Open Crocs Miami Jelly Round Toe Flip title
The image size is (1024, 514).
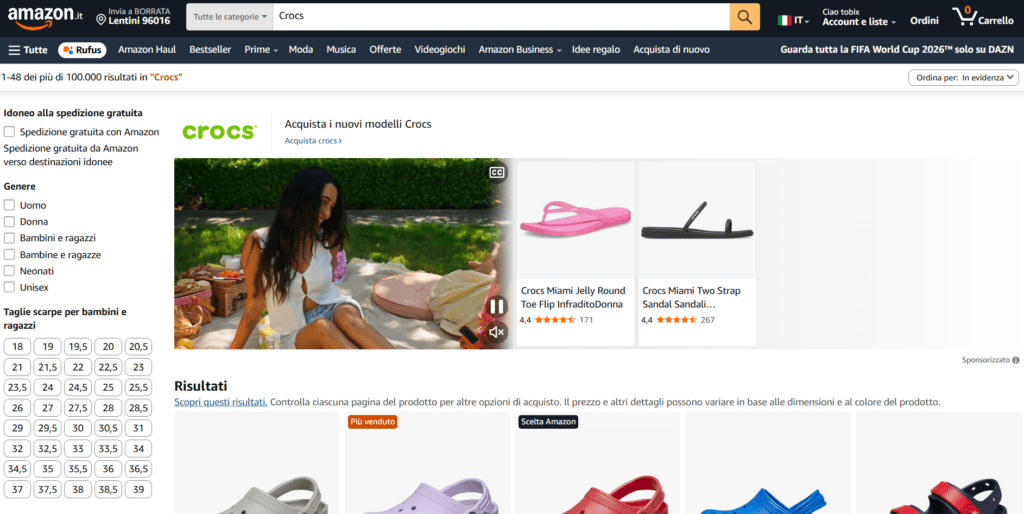(573, 297)
